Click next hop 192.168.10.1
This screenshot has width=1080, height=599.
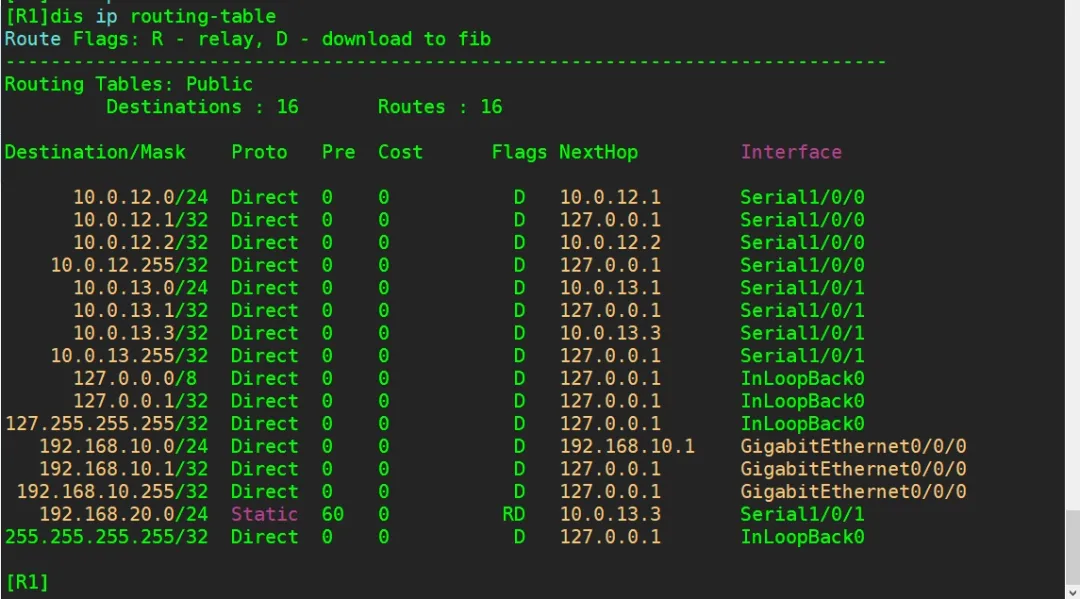point(626,446)
